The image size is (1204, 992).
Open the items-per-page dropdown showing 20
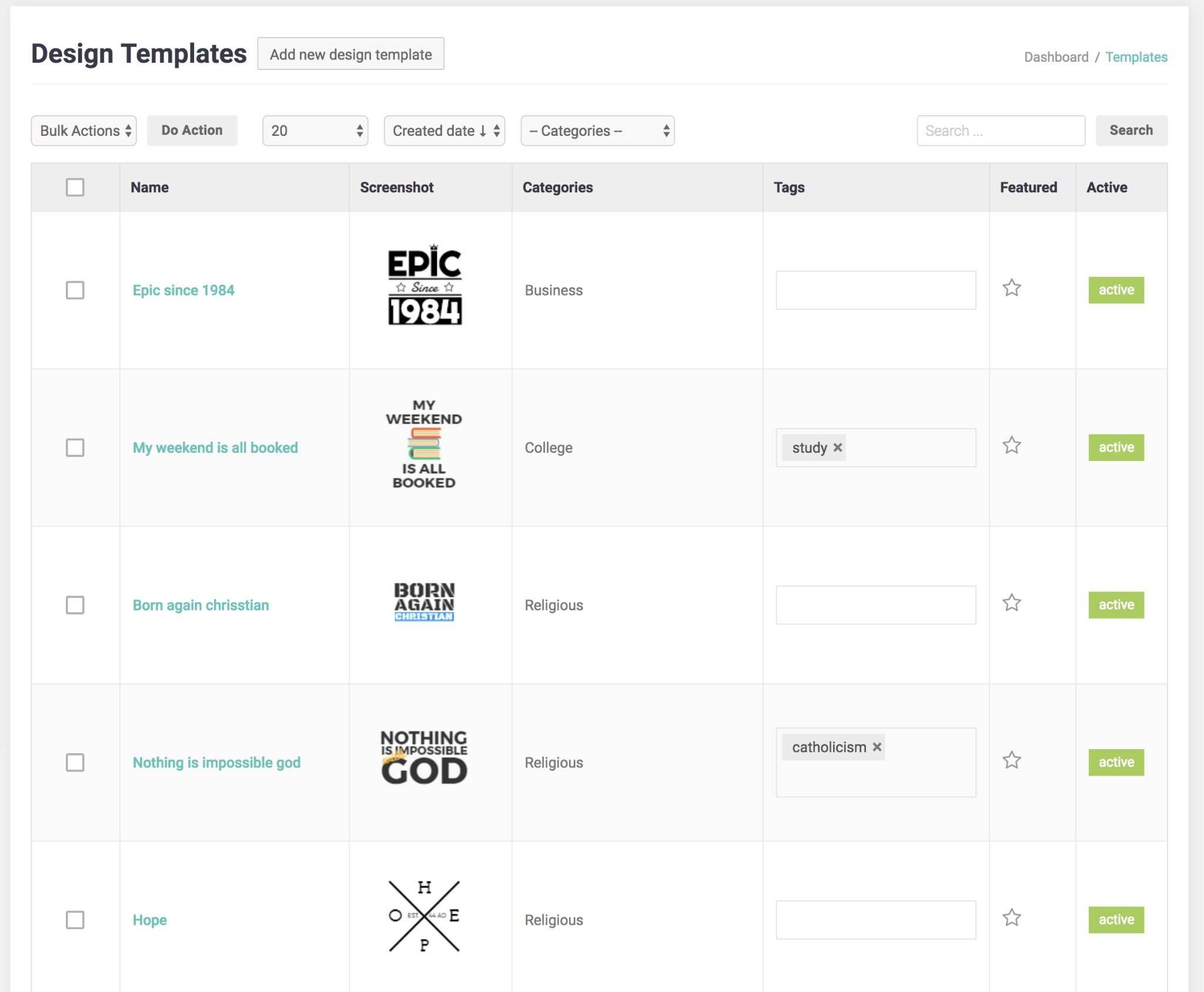315,131
